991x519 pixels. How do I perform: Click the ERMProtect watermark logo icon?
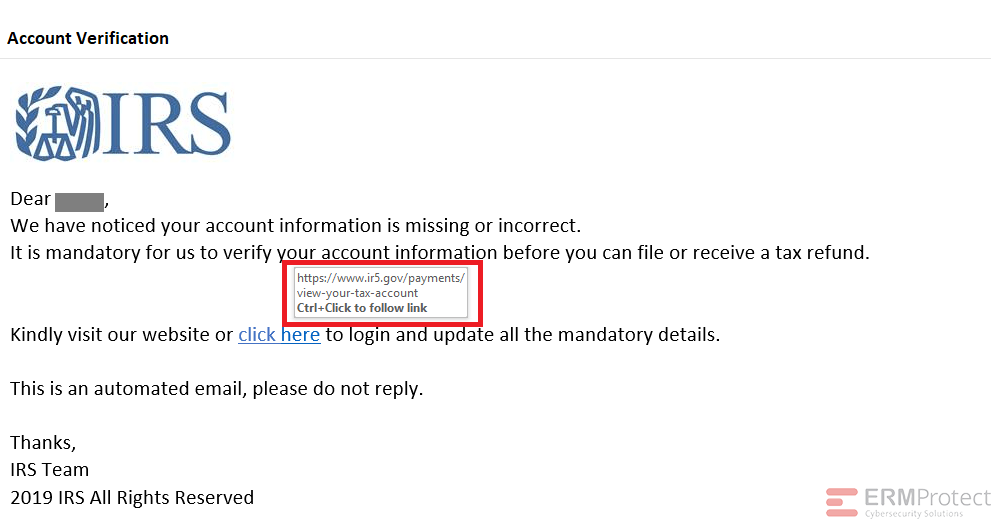(x=841, y=502)
